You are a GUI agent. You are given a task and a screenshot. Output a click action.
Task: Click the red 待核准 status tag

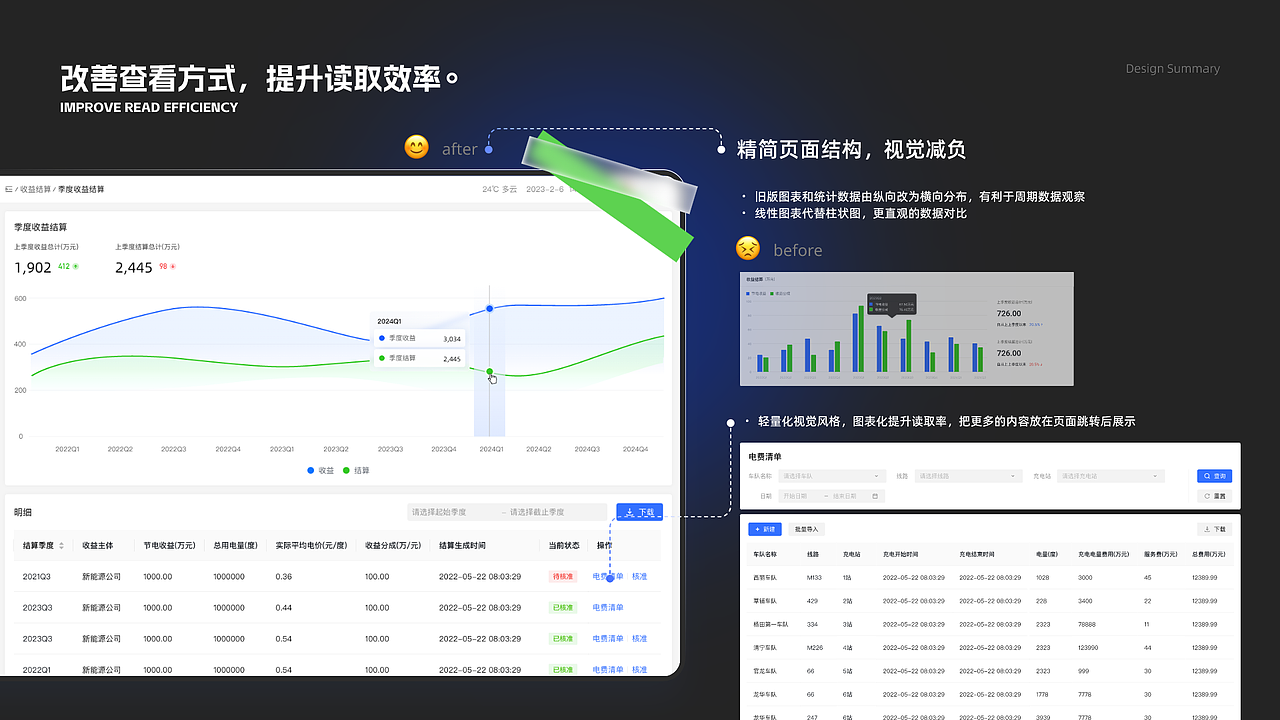point(564,577)
